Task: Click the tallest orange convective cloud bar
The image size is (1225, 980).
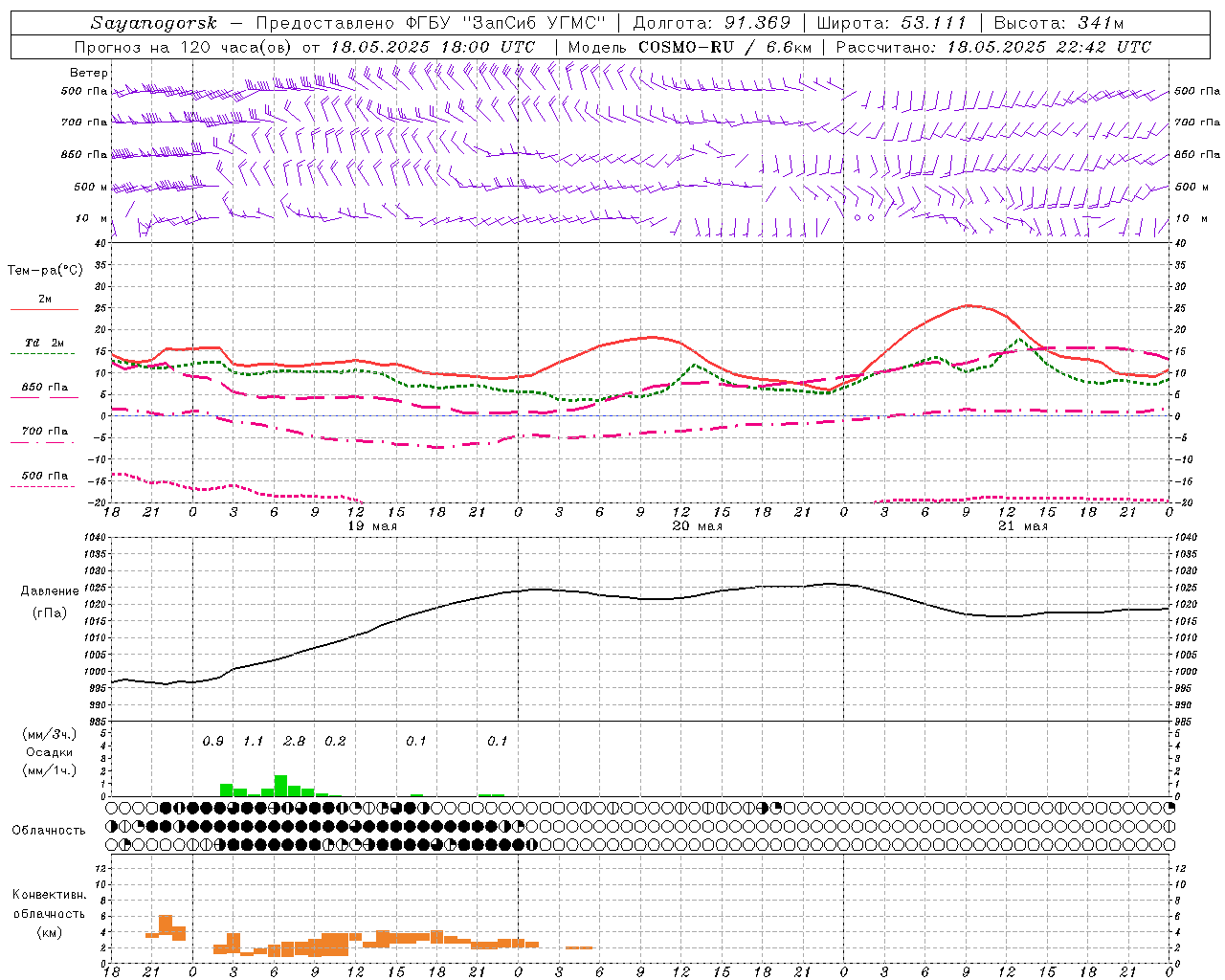Action: [x=166, y=926]
